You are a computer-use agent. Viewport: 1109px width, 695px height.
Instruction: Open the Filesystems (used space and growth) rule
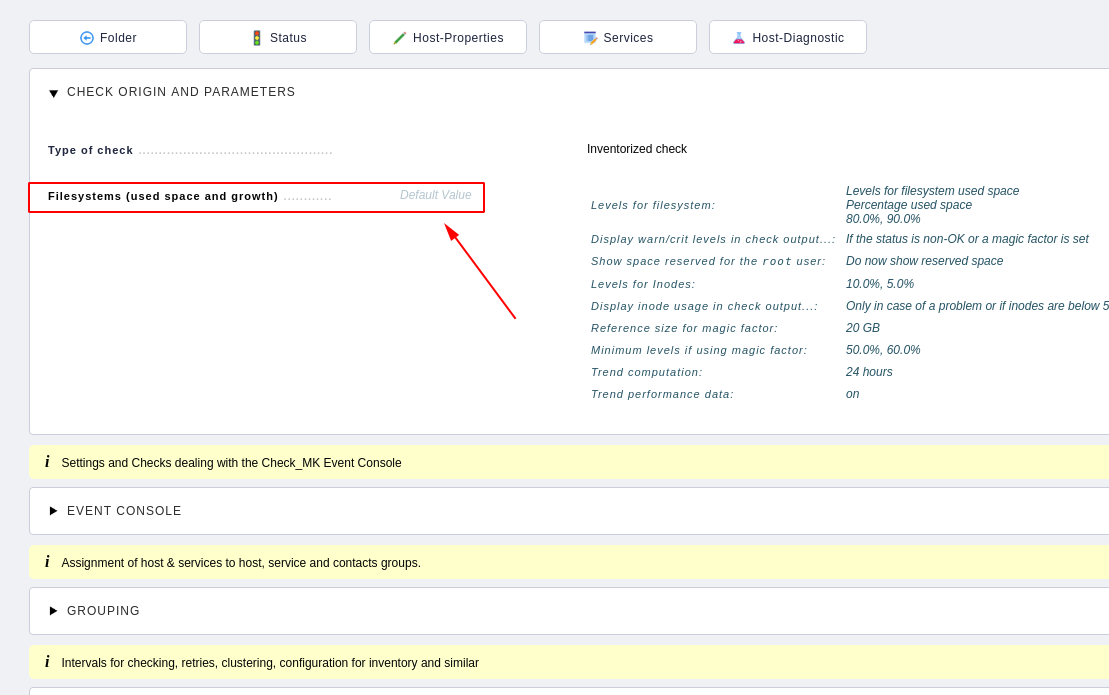163,197
